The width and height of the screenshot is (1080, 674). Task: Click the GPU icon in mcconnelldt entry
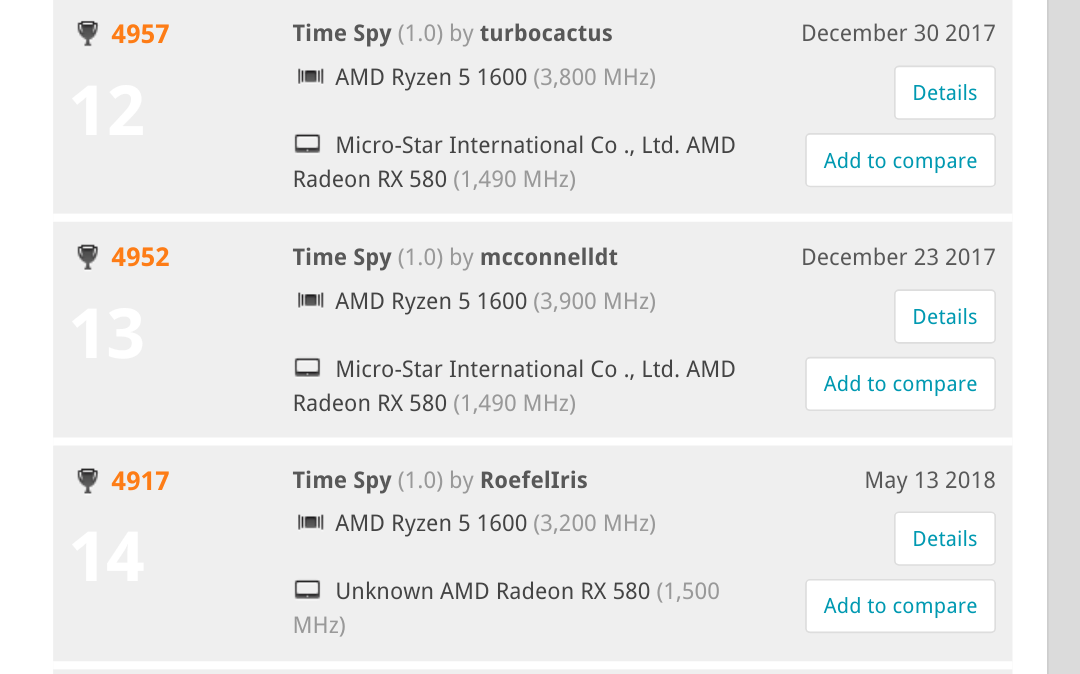tap(308, 369)
